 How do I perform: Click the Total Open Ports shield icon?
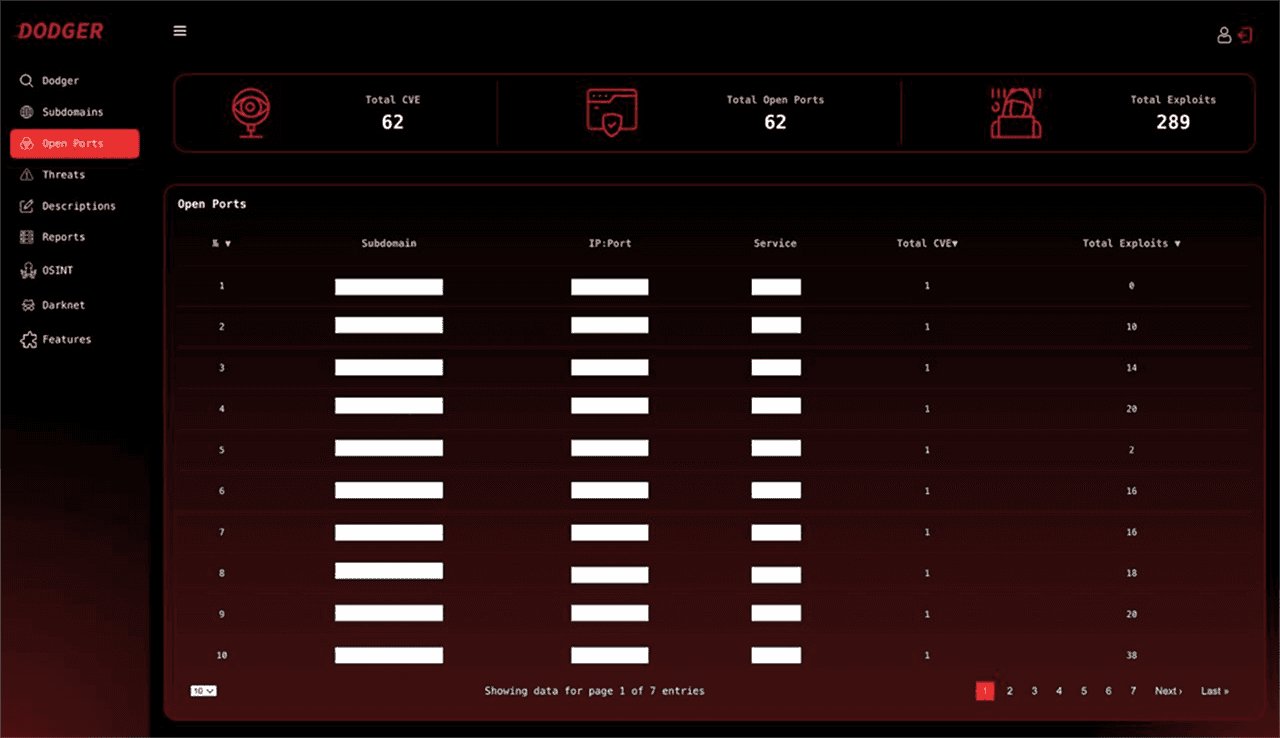(611, 112)
